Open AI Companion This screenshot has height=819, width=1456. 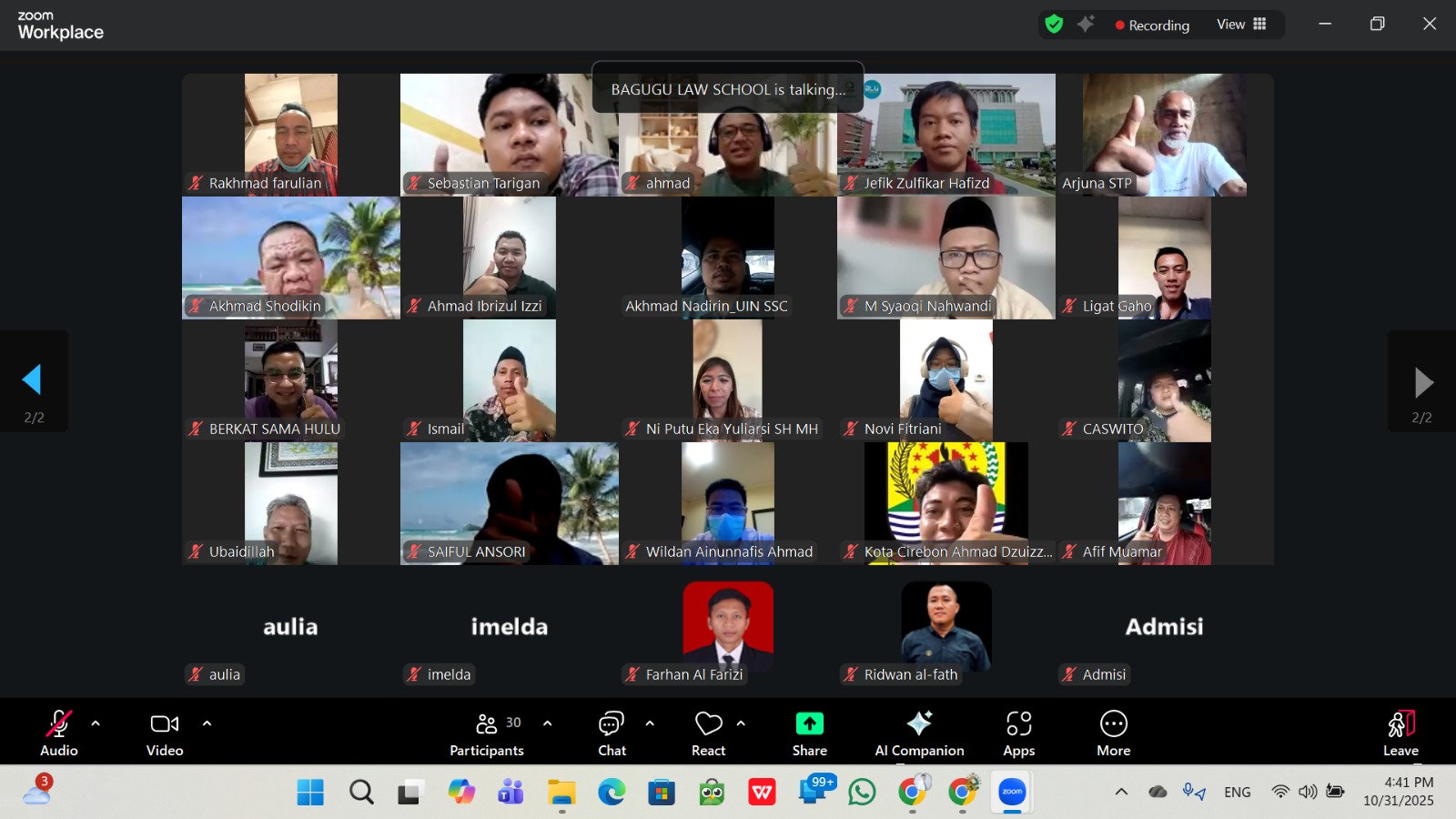pyautogui.click(x=919, y=733)
